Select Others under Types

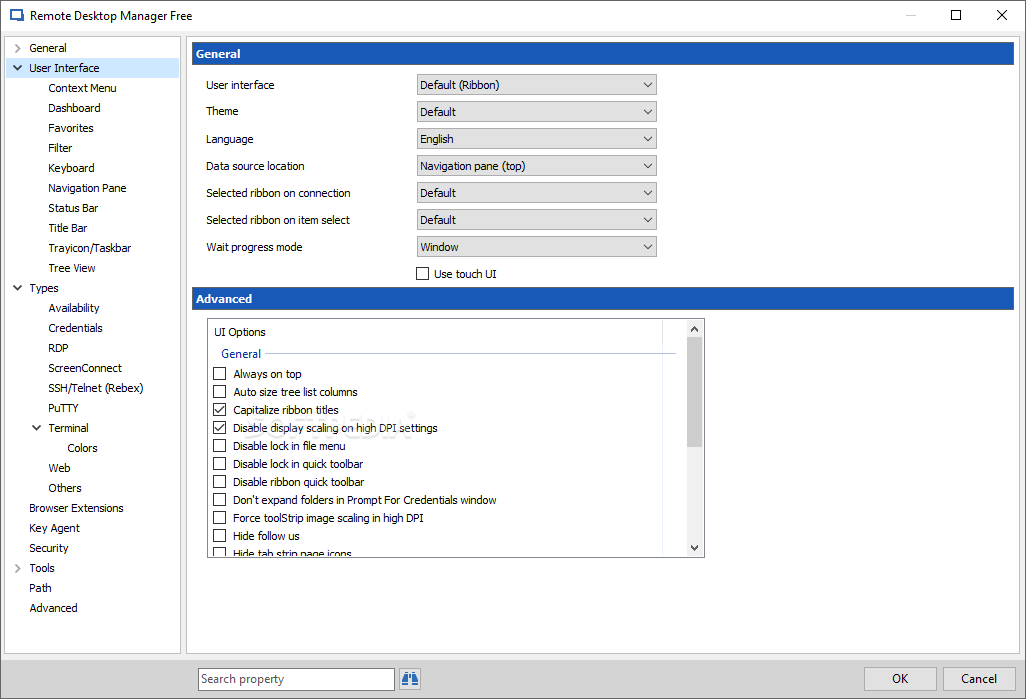click(65, 488)
